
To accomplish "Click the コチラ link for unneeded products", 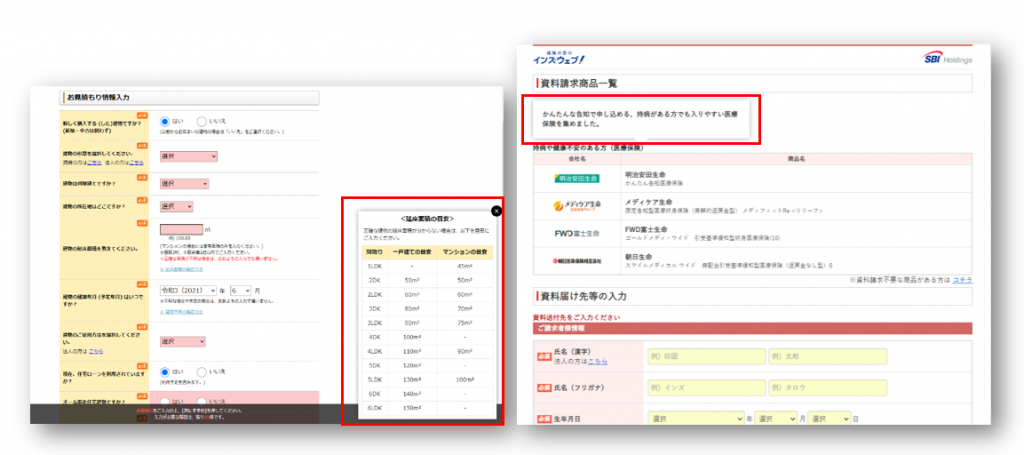I will click(962, 279).
